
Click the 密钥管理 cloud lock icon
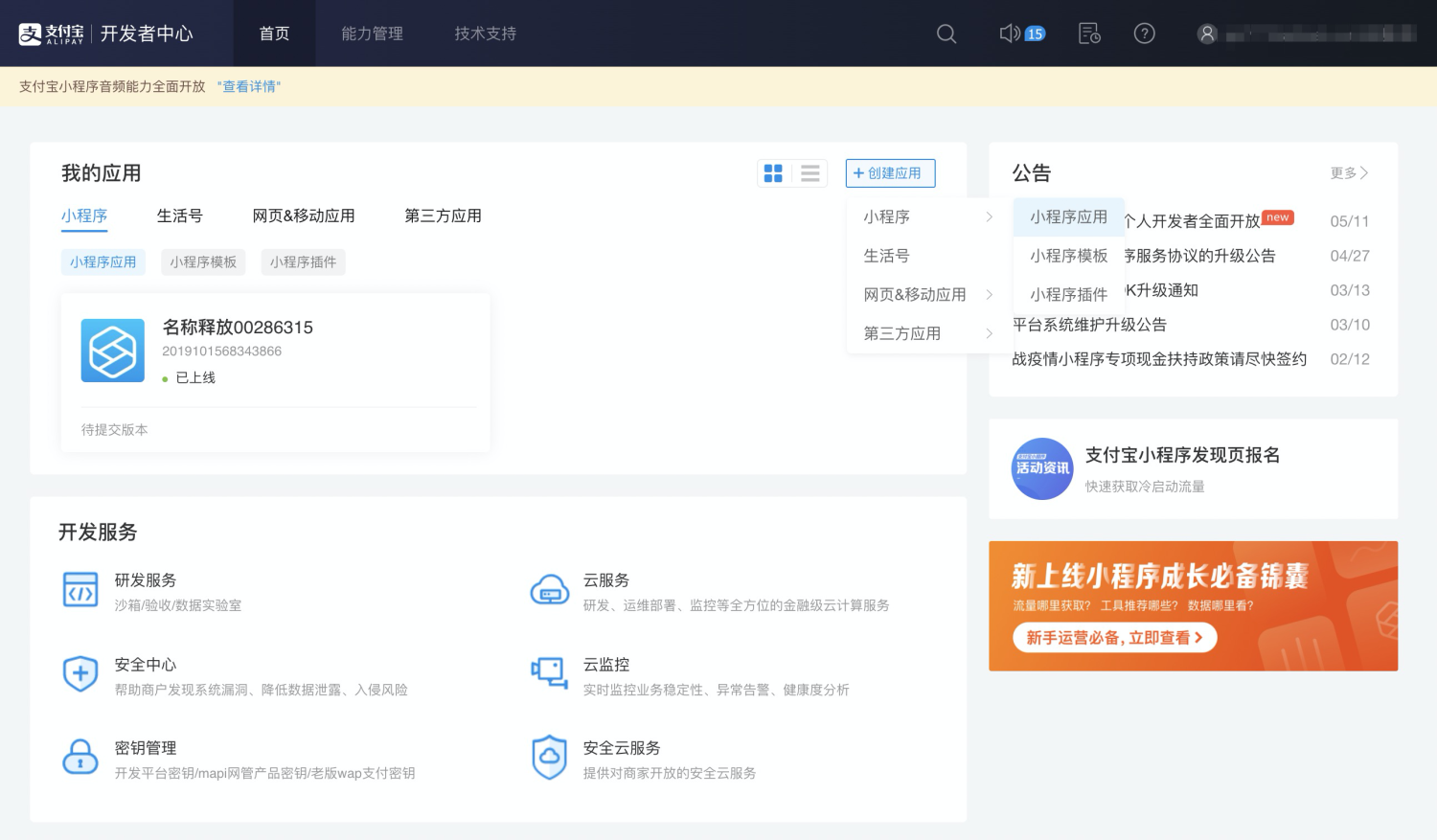pyautogui.click(x=80, y=758)
